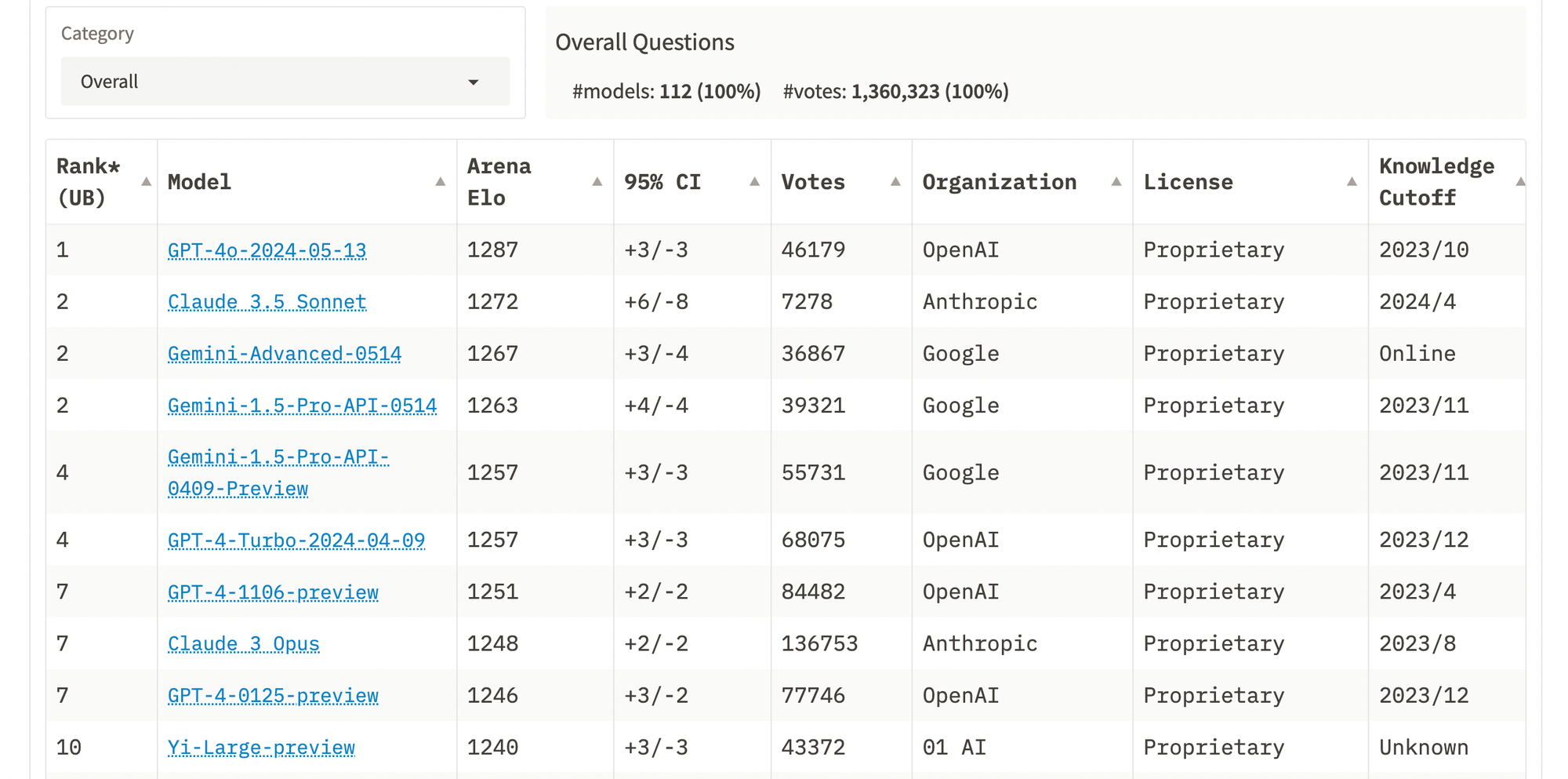Open the Yi-Large-preview model link
Screen dimensions: 1568x779
(x=261, y=748)
